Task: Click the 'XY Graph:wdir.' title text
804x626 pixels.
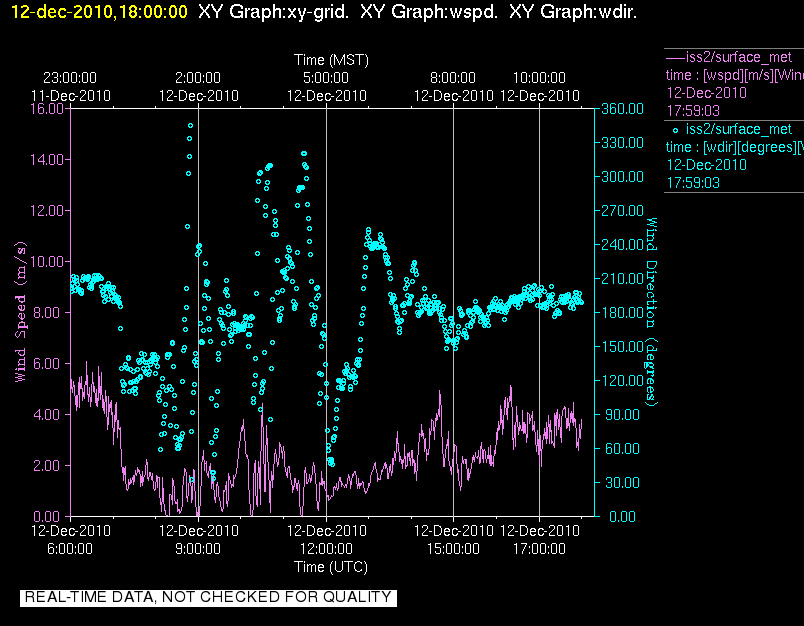Action: 573,12
